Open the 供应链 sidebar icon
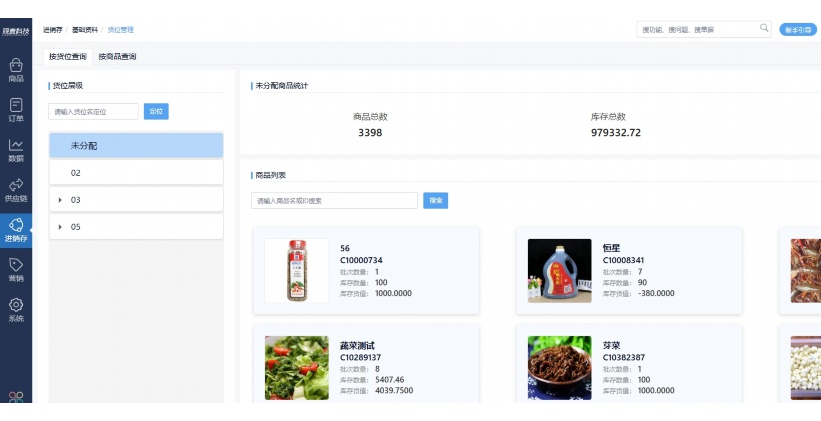Image resolution: width=821 pixels, height=421 pixels. pyautogui.click(x=16, y=190)
